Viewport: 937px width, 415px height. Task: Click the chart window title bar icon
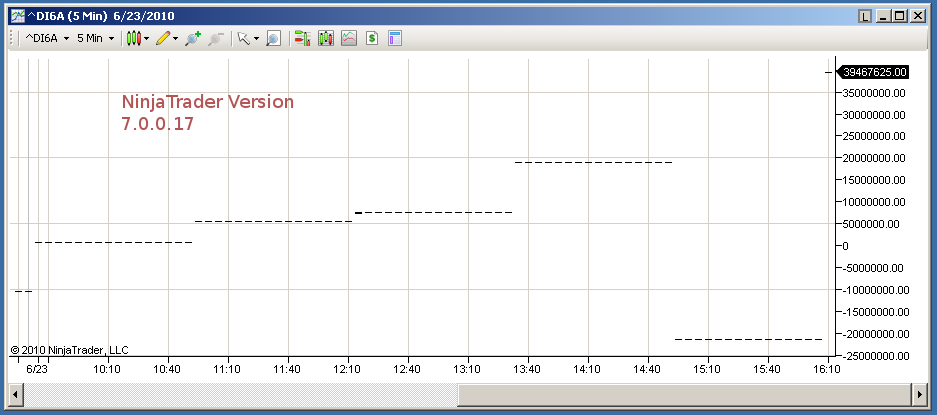pyautogui.click(x=18, y=16)
